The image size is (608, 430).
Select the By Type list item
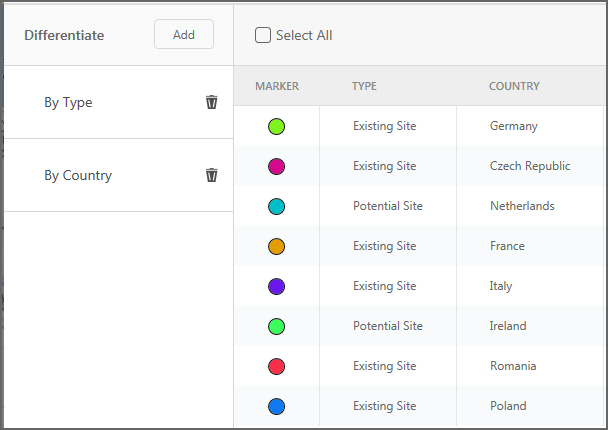pos(68,102)
